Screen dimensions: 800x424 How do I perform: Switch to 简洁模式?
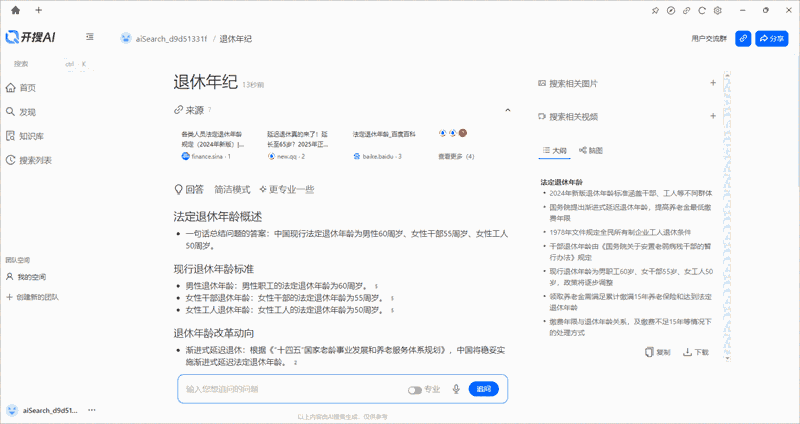click(x=232, y=190)
